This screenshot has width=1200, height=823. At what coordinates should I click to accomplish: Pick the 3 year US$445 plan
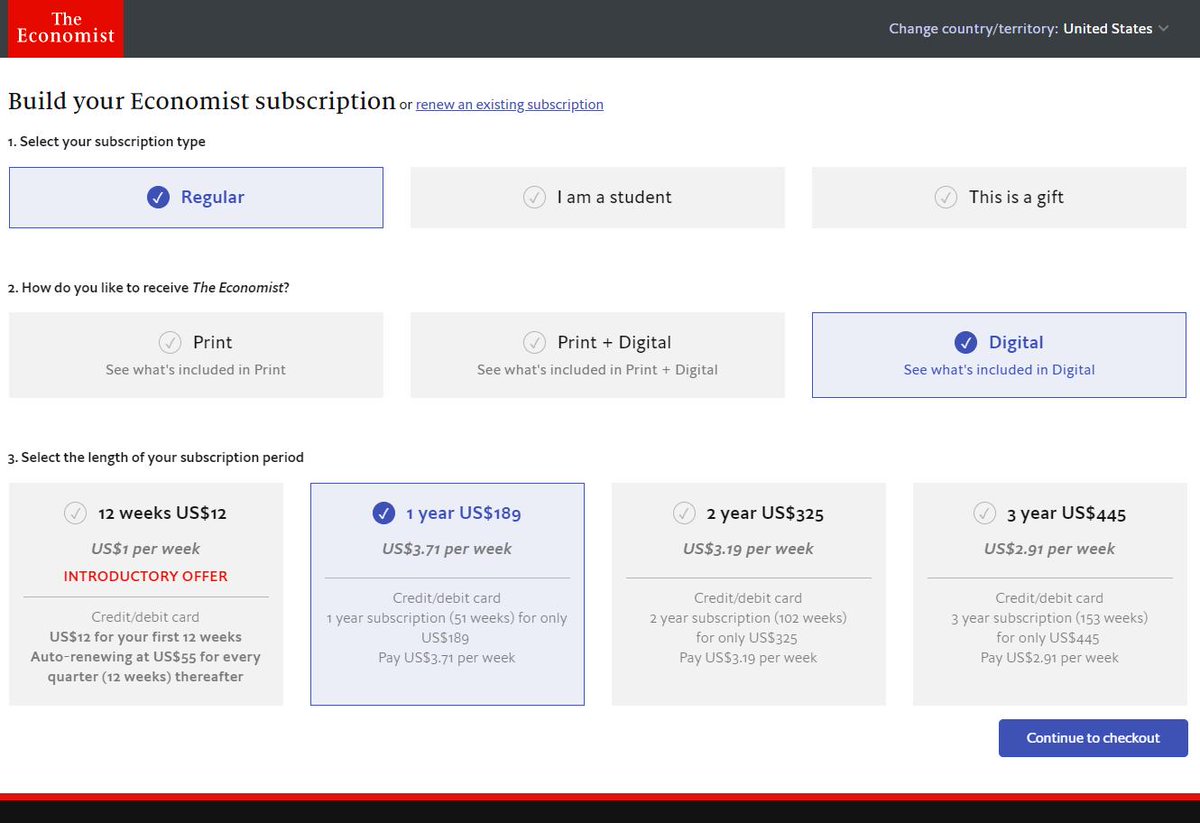(x=1049, y=594)
